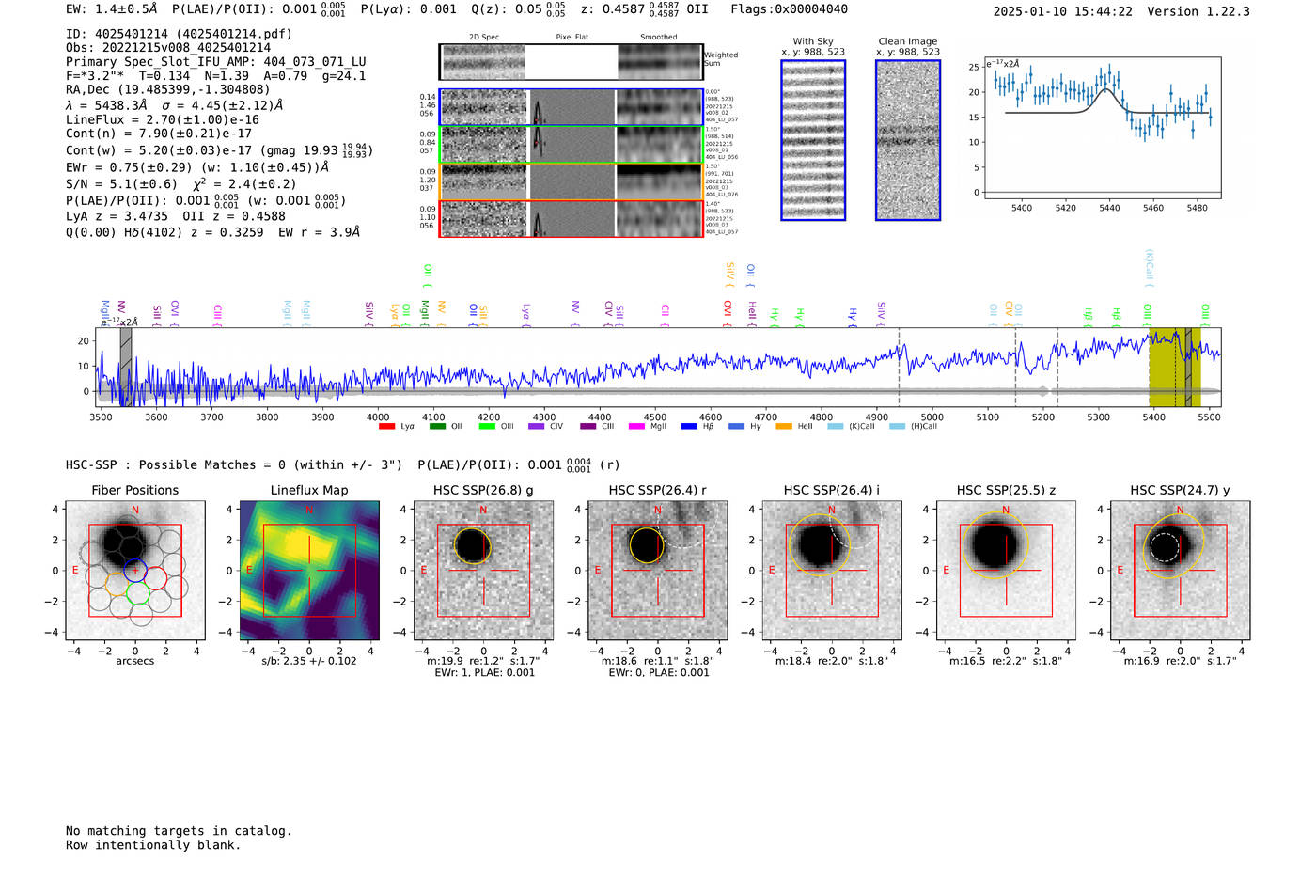
Task: Click the 2D Spec column header
Action: click(484, 38)
